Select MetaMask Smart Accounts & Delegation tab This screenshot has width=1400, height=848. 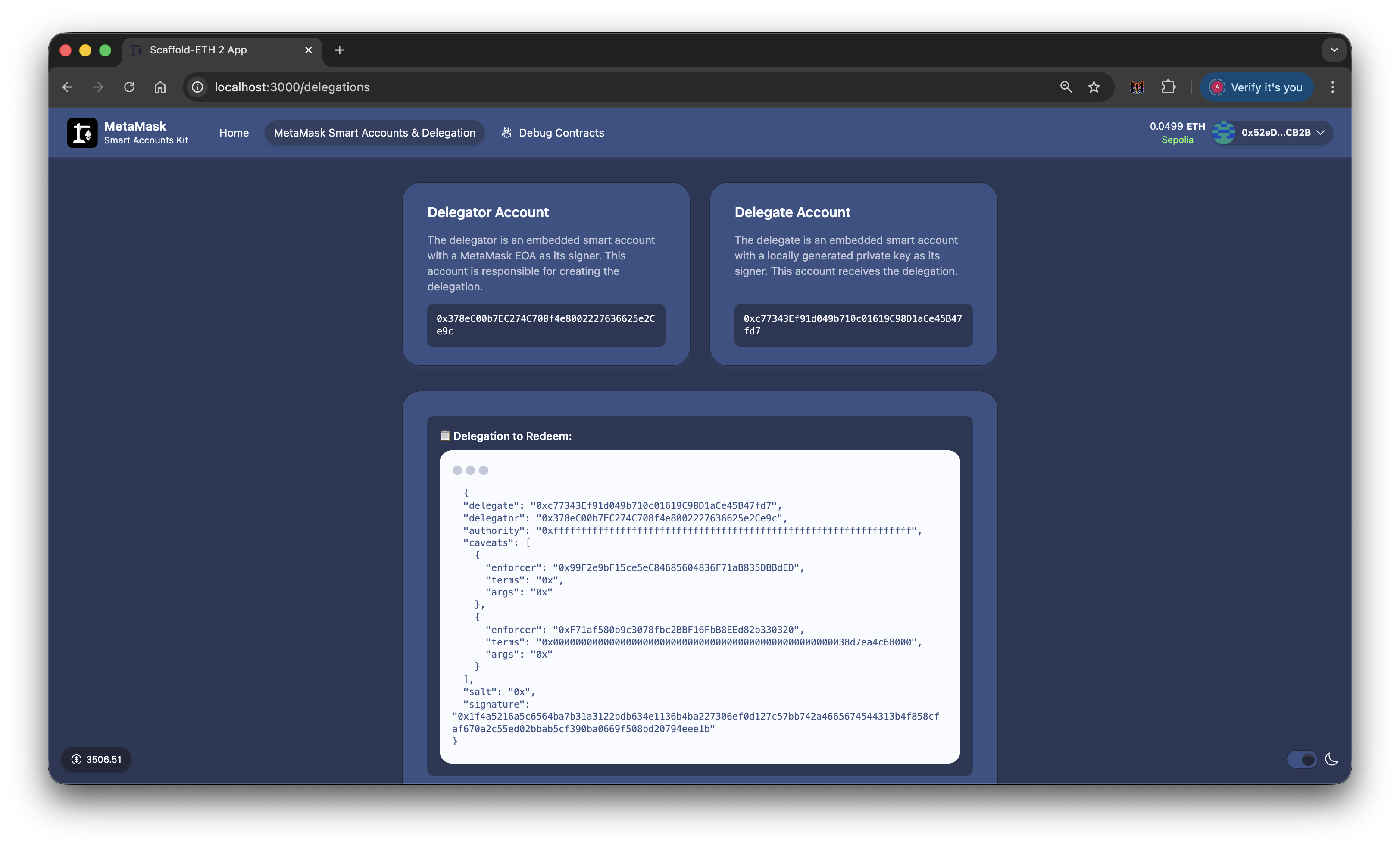(x=374, y=132)
